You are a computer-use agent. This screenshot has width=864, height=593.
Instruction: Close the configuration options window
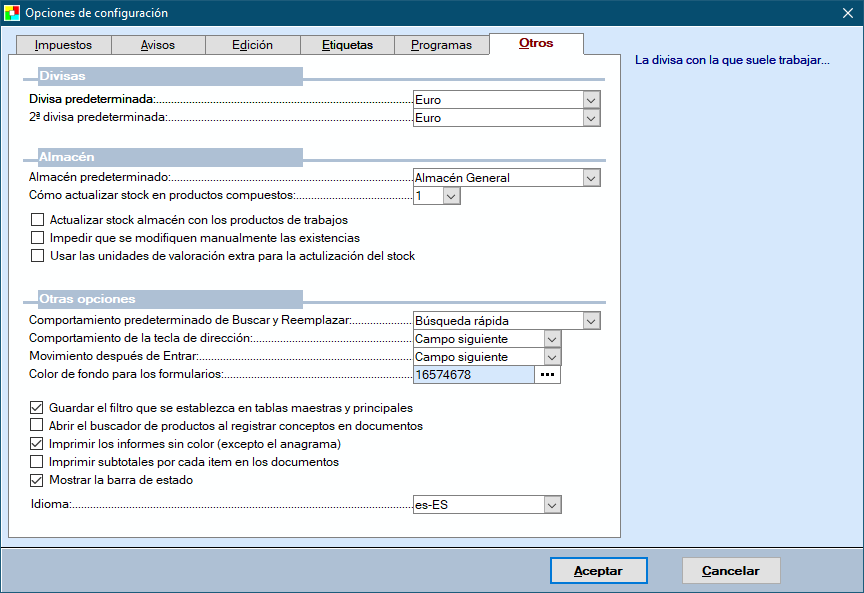[x=846, y=13]
